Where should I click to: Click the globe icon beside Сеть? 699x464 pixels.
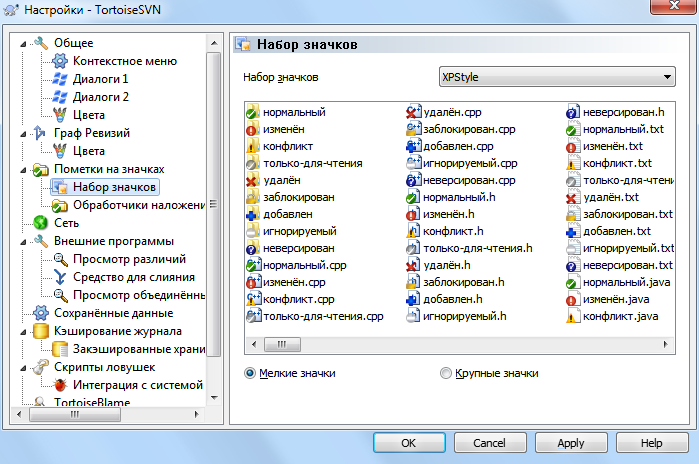point(41,223)
